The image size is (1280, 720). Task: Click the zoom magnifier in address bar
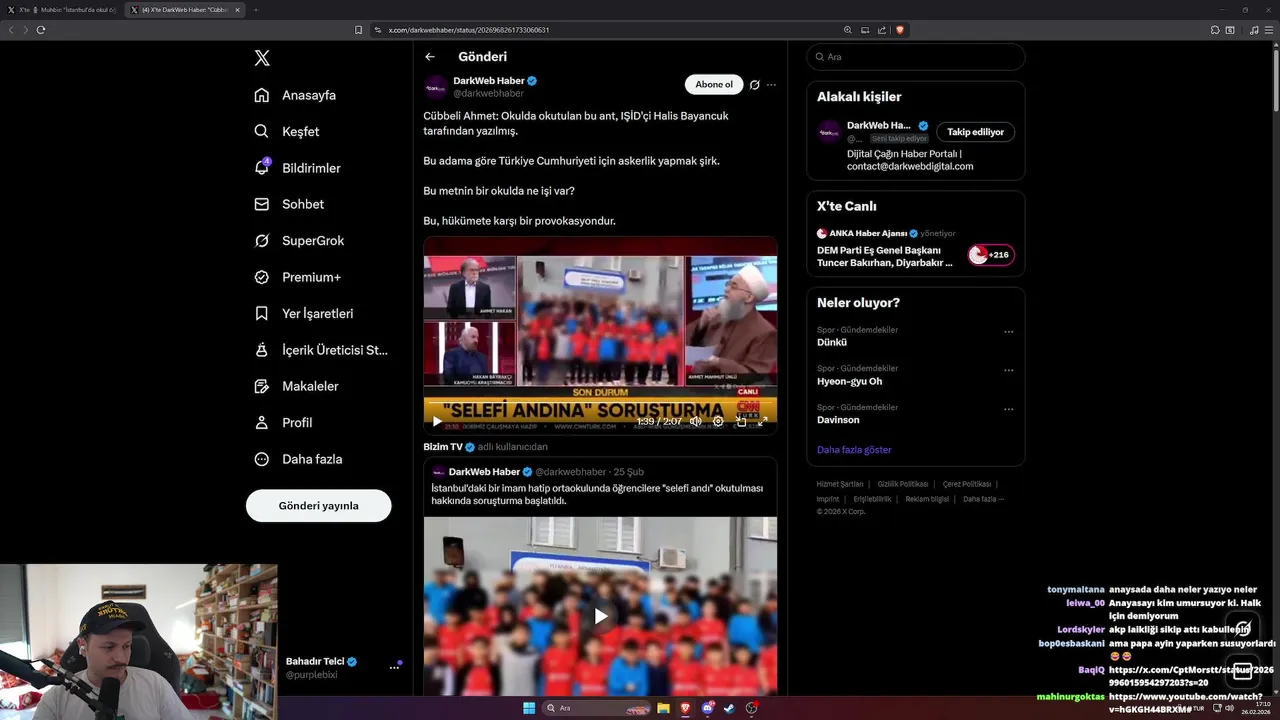(x=848, y=30)
